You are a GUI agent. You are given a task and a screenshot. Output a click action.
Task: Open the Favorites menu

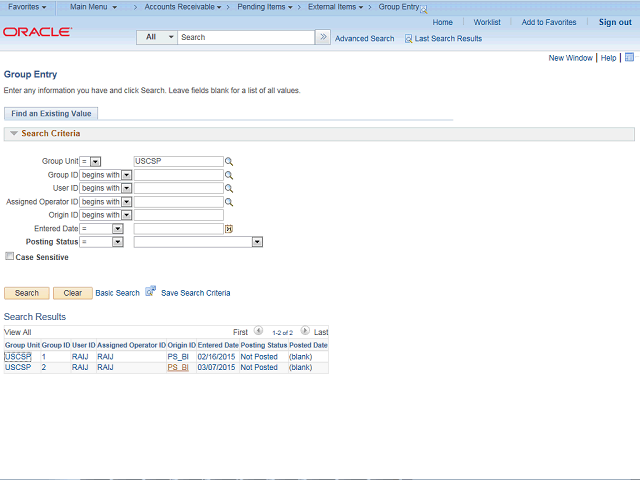[27, 7]
